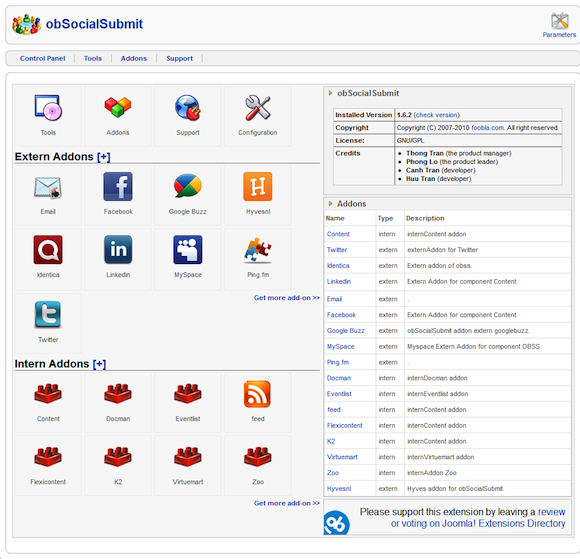
Task: Open the Support menu item
Action: click(179, 58)
